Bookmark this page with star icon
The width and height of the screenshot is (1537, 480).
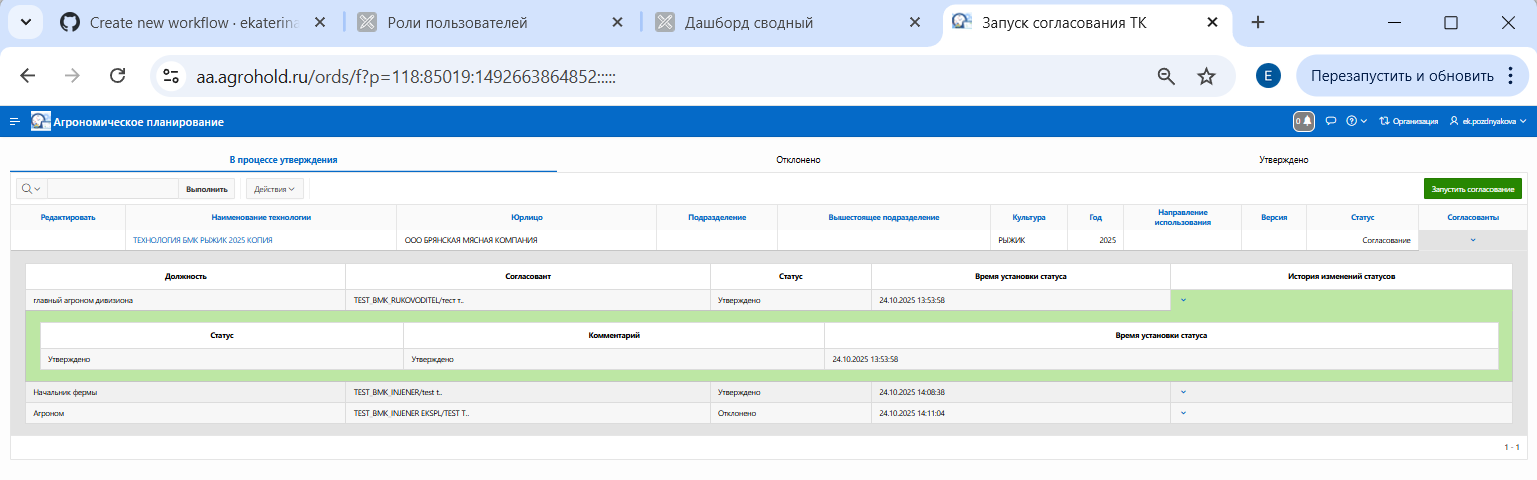(1206, 76)
